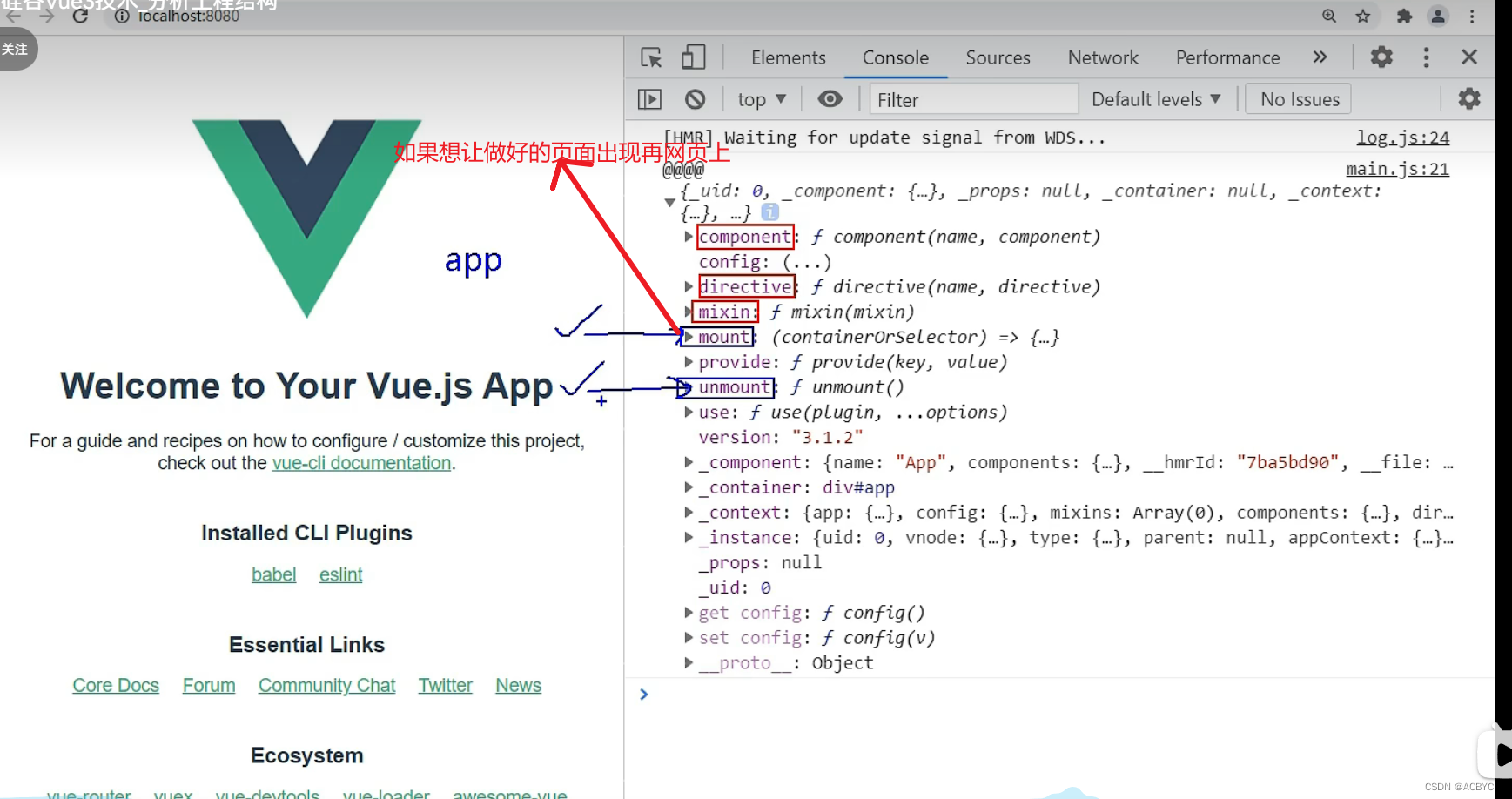Screen dimensions: 1512x799
Task: Switch to the Sources tab
Action: 998,57
